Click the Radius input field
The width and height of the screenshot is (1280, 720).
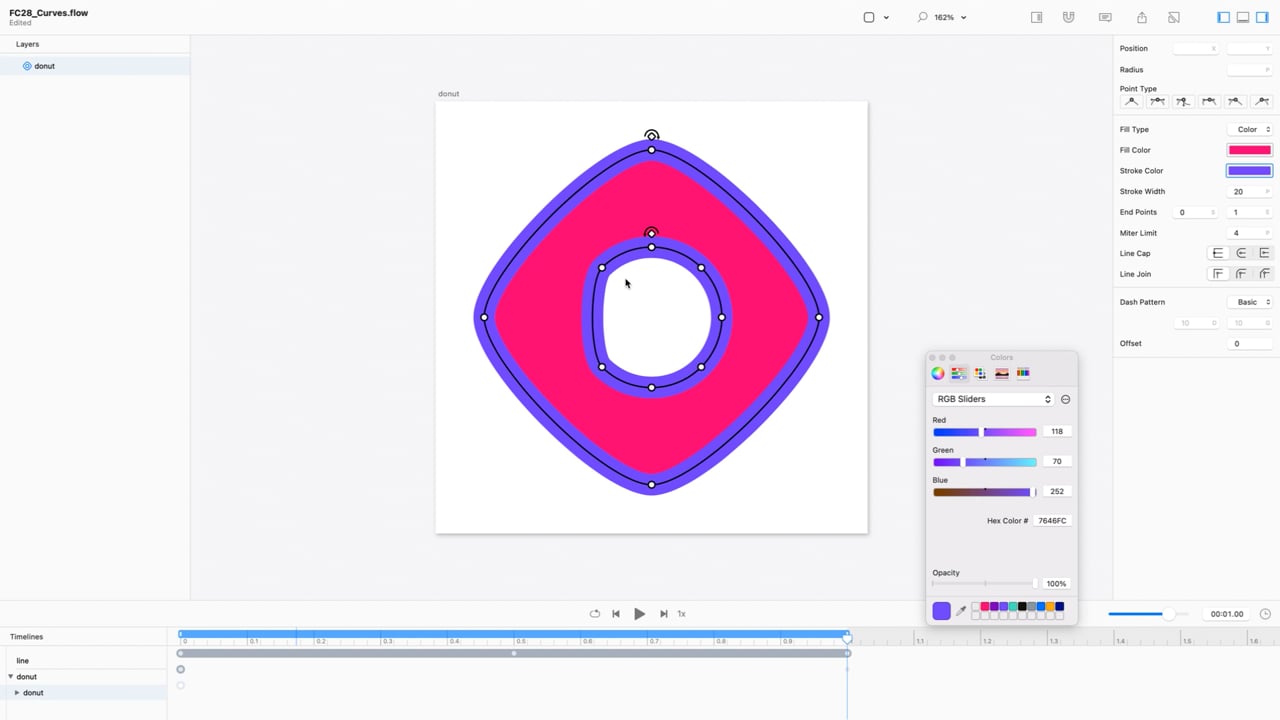coord(1249,70)
